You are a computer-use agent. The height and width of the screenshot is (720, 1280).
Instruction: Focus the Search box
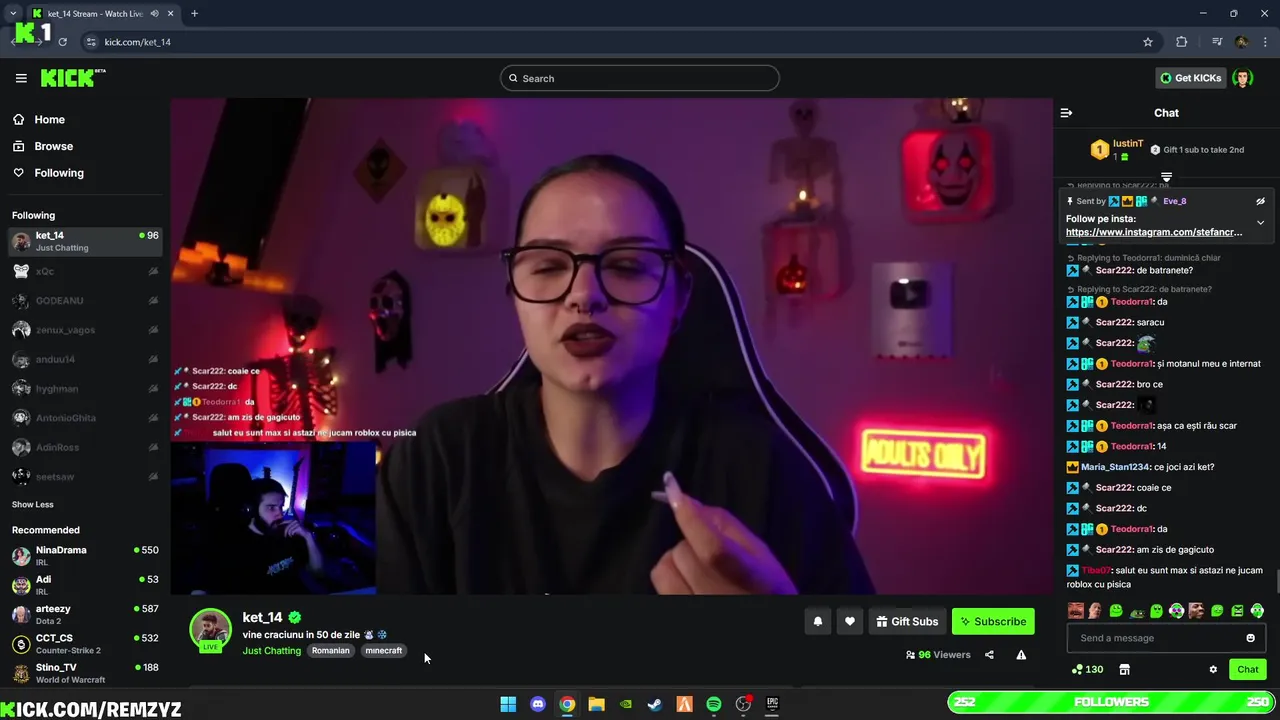640,78
